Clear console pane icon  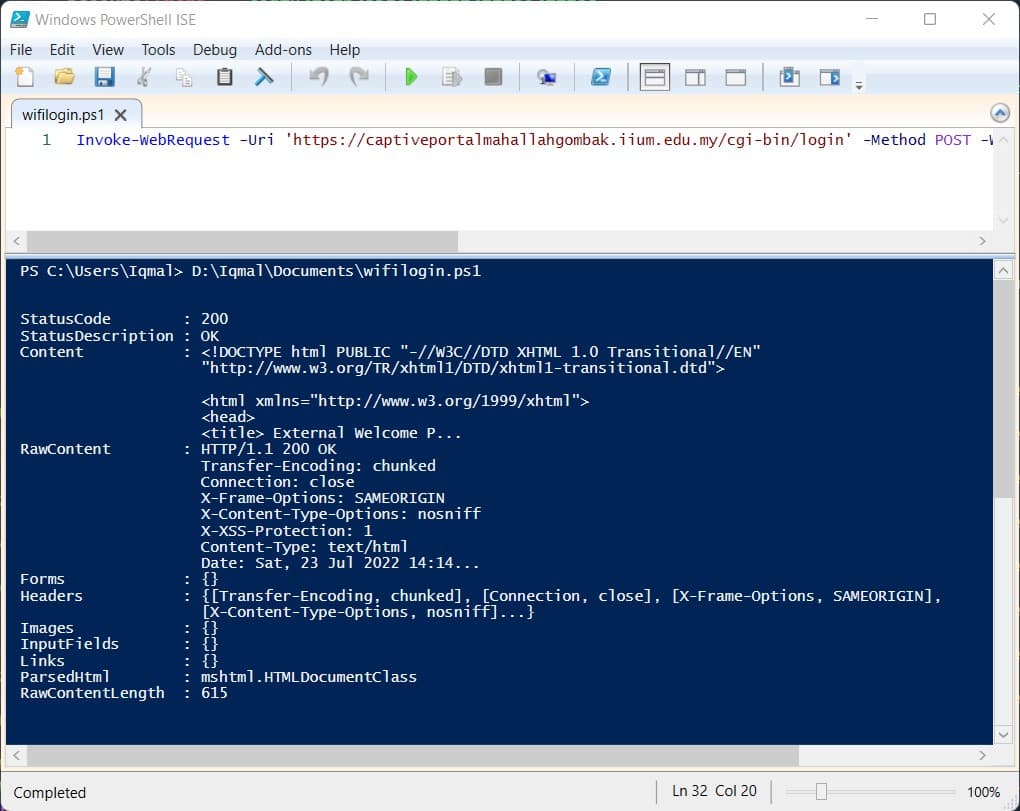tap(263, 77)
